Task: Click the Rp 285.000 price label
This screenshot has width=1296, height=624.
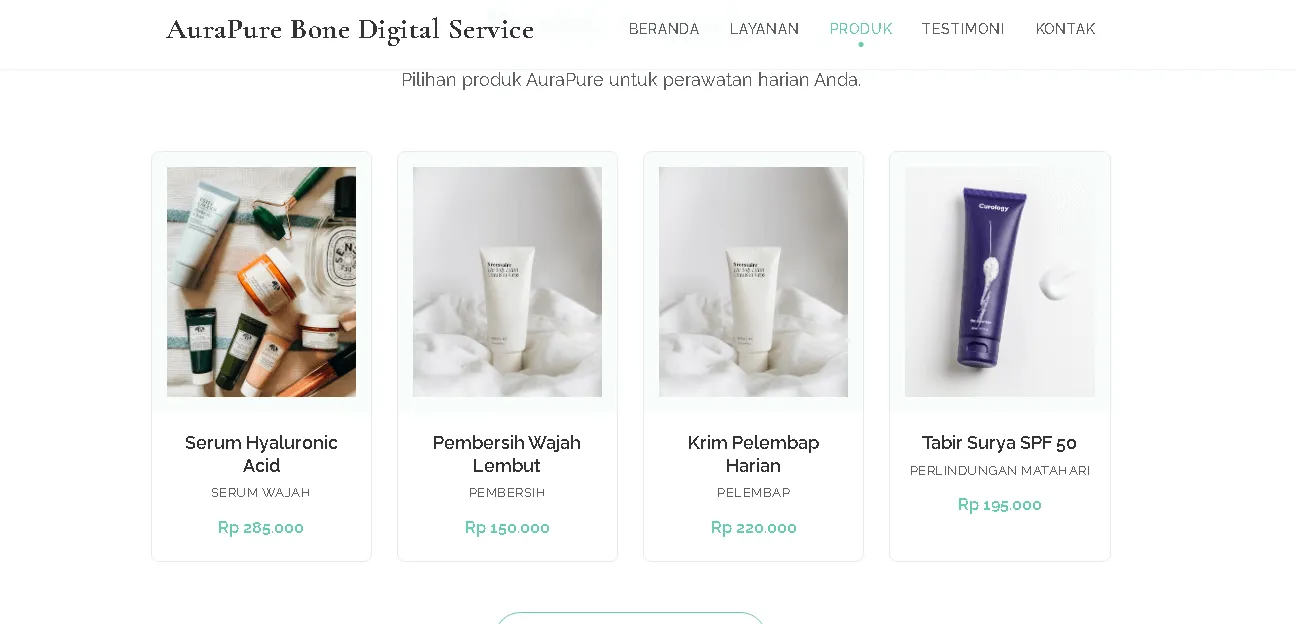Action: [x=261, y=527]
